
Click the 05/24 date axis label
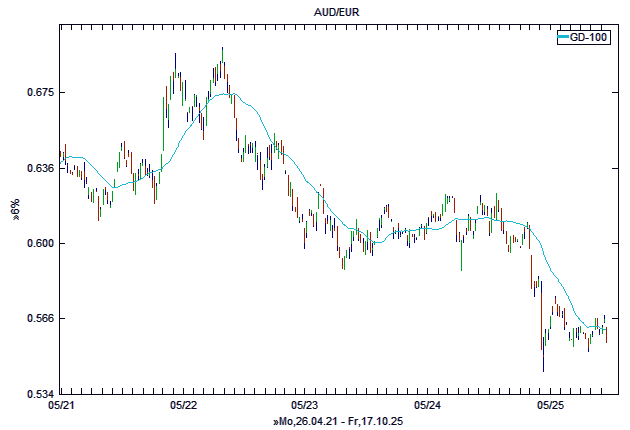[428, 406]
